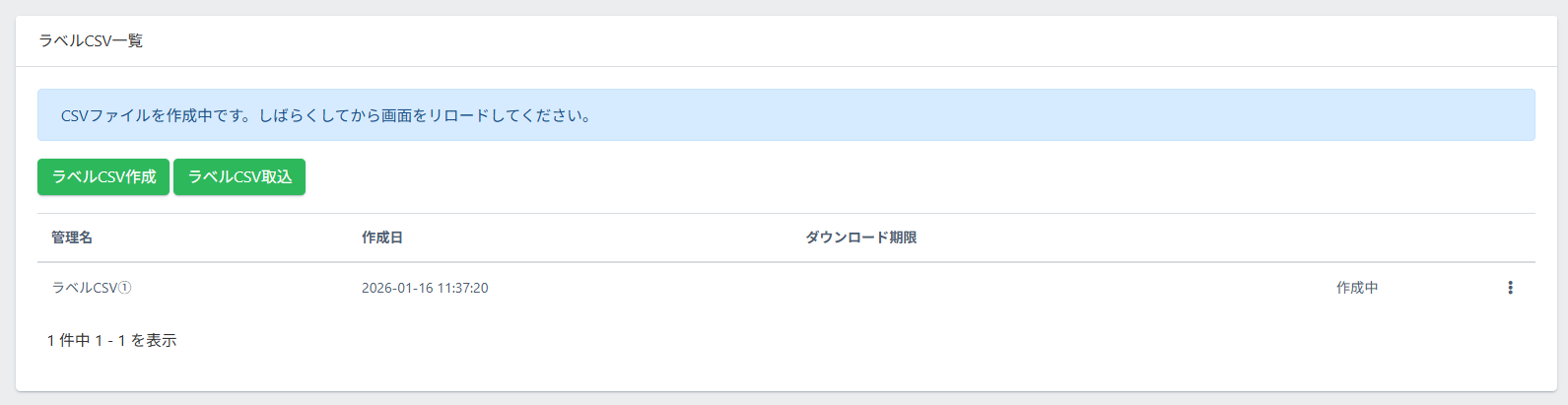This screenshot has width=1568, height=405.
Task: Open the row actions kebab menu
Action: [x=1510, y=288]
